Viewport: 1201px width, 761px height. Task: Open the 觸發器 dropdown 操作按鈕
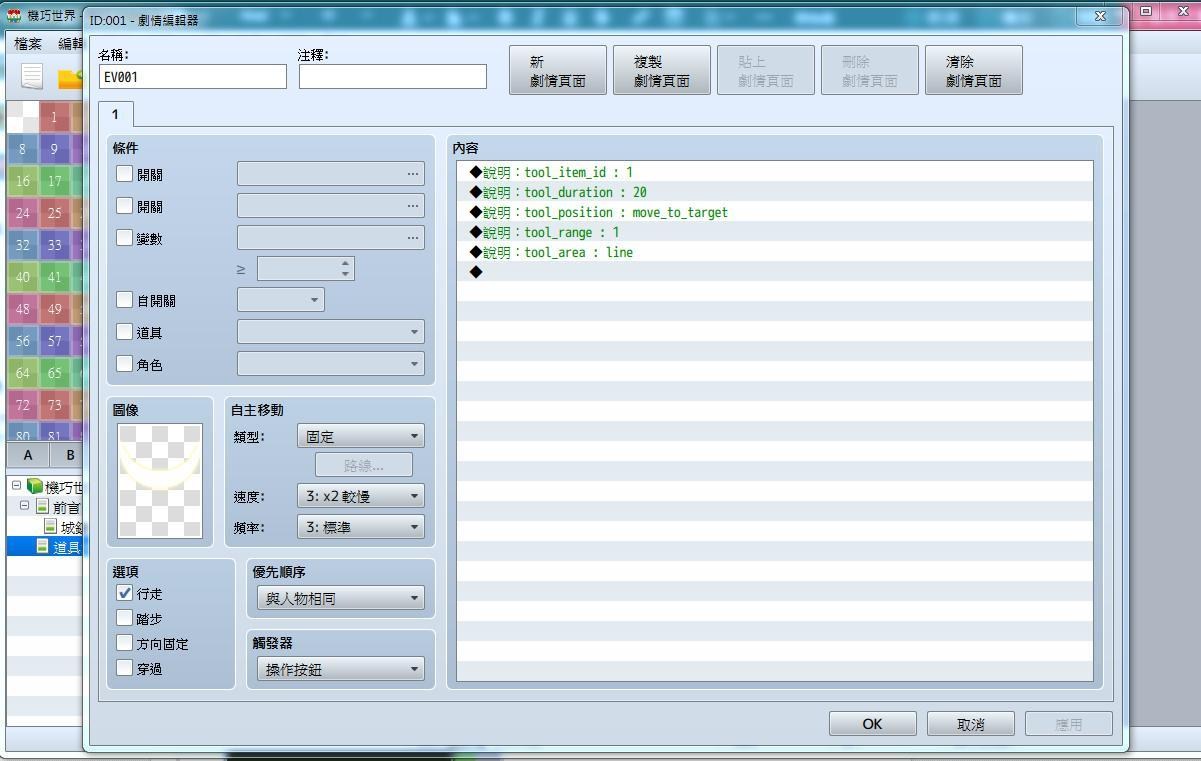pos(341,669)
